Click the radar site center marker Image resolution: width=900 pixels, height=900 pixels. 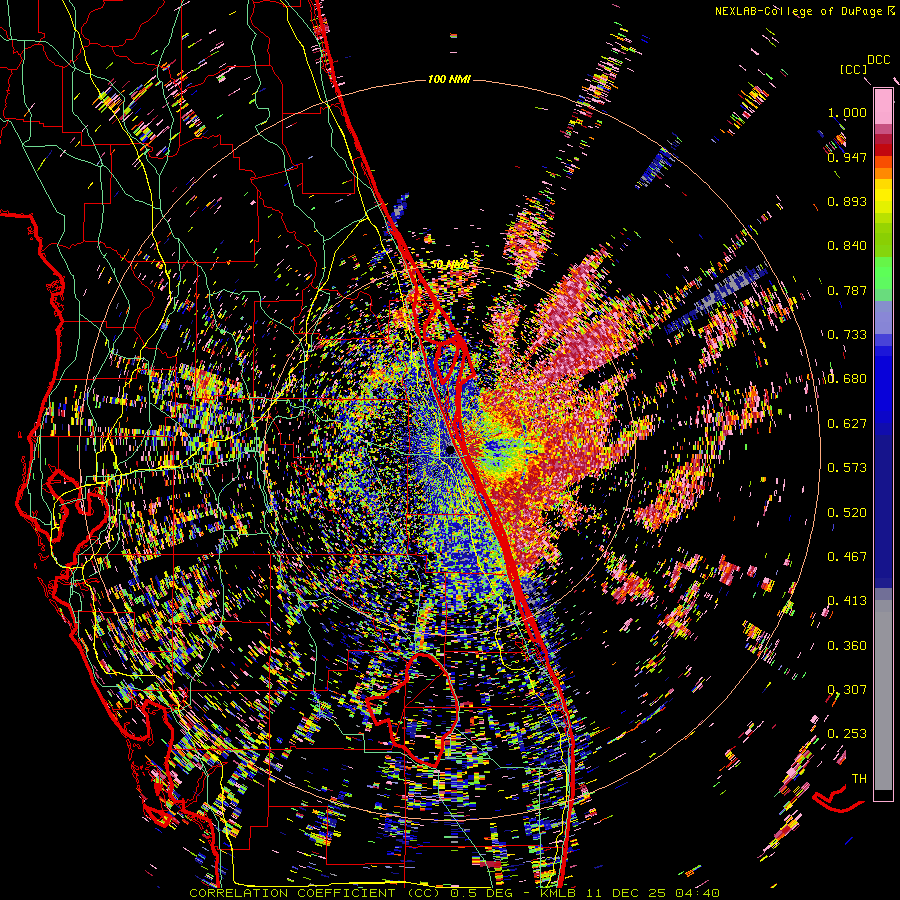pyautogui.click(x=449, y=450)
